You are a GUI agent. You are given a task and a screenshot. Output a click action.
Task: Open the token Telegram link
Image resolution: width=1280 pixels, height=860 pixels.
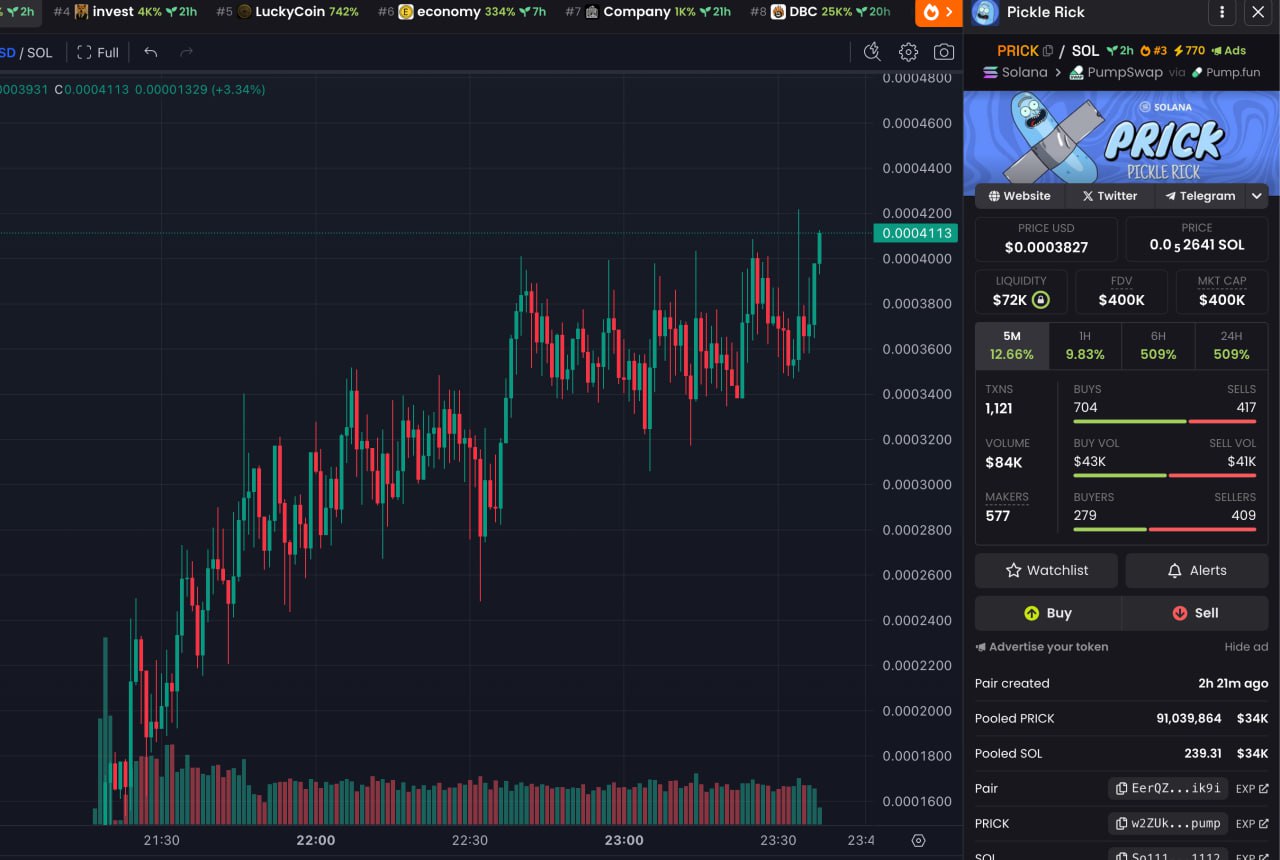[1200, 196]
